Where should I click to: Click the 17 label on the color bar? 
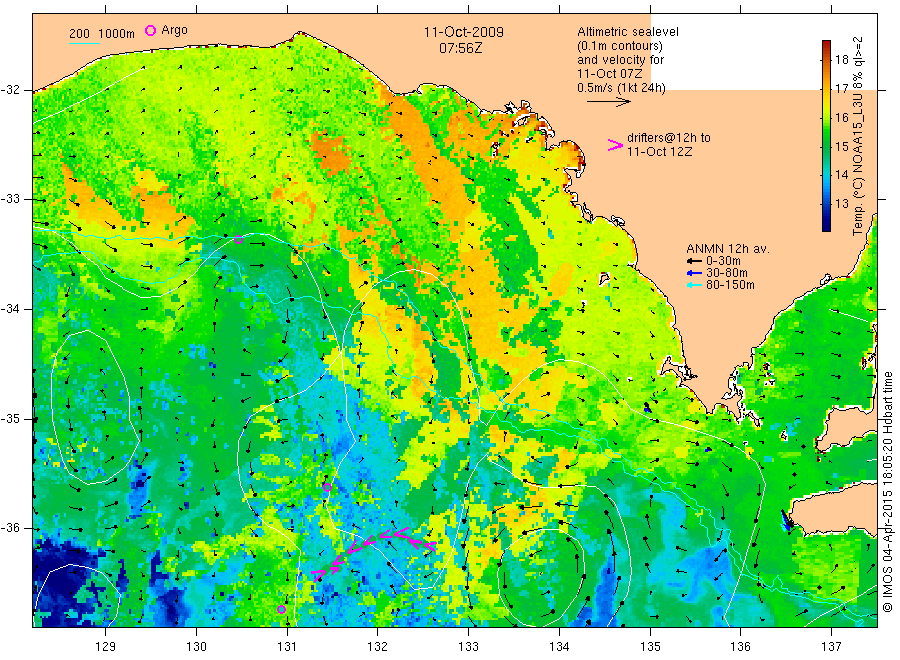(x=841, y=88)
